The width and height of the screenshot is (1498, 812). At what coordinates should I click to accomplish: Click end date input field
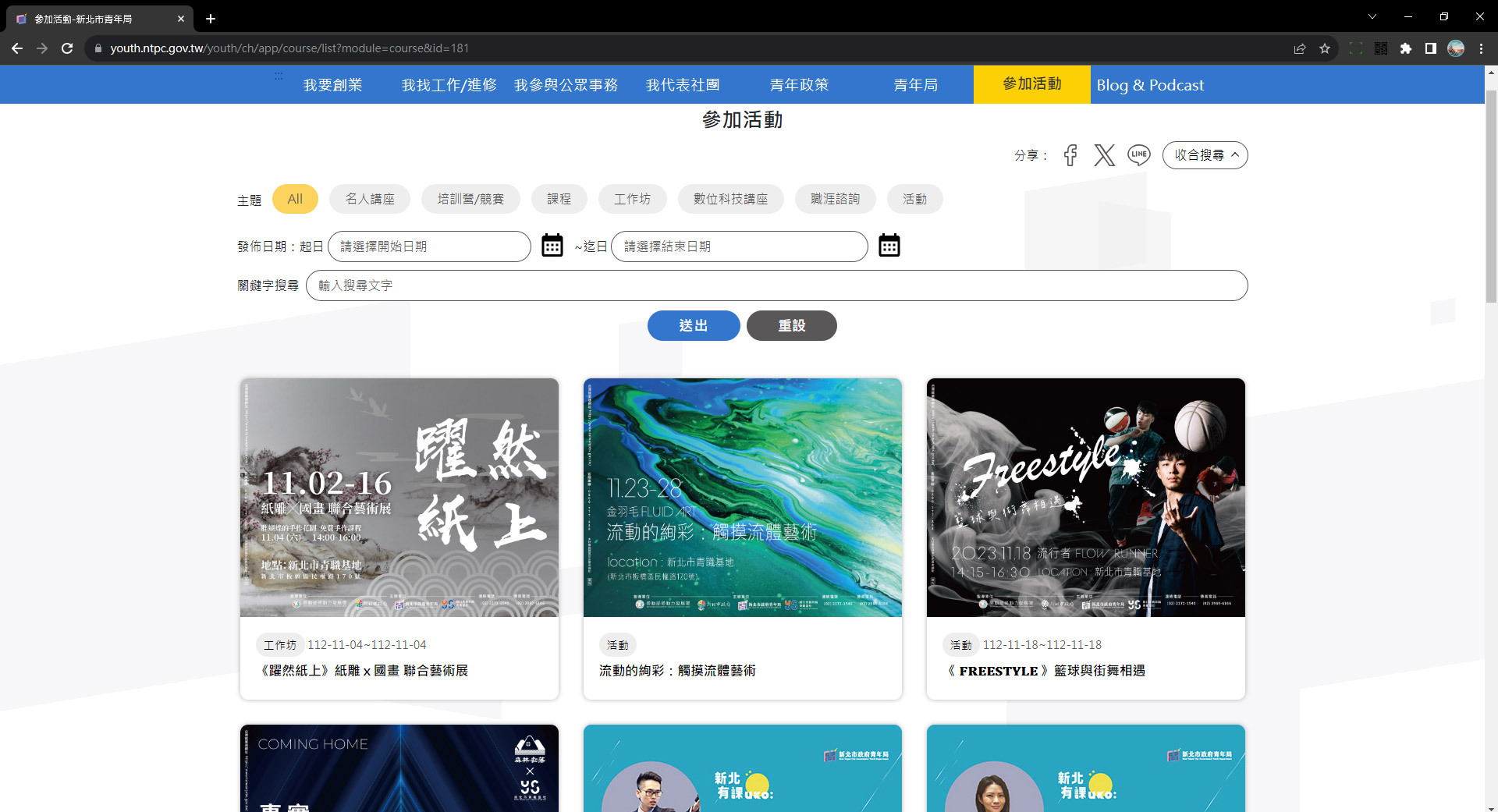tap(739, 246)
